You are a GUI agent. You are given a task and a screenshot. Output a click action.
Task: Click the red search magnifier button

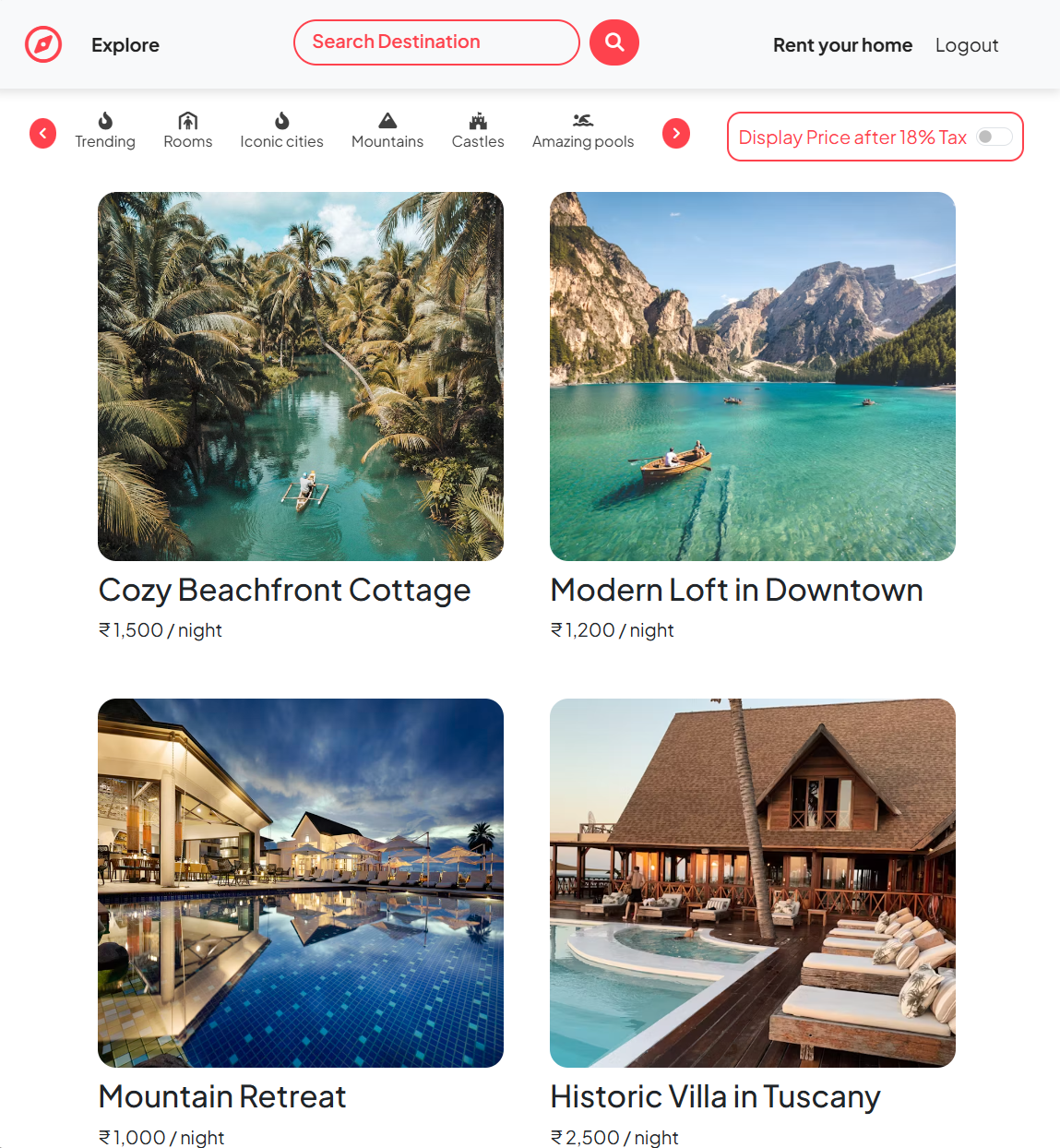pyautogui.click(x=614, y=42)
